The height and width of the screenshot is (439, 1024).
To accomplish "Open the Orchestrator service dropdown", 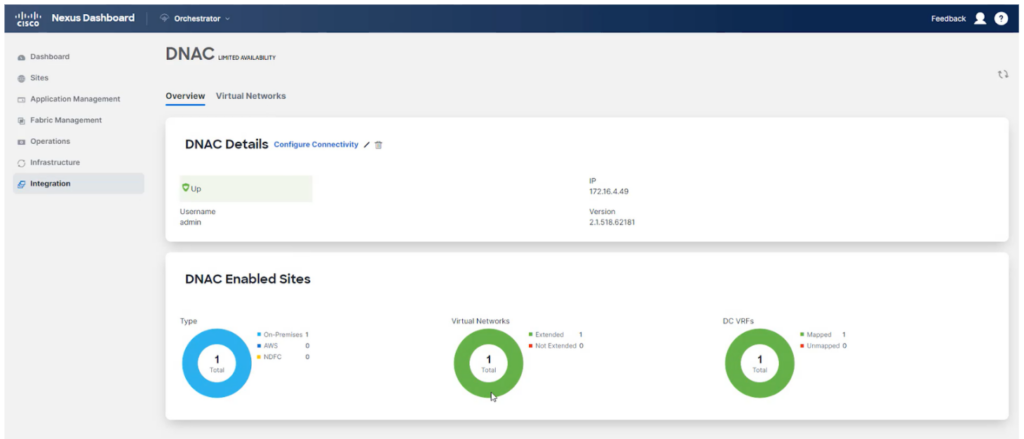I will tap(195, 19).
